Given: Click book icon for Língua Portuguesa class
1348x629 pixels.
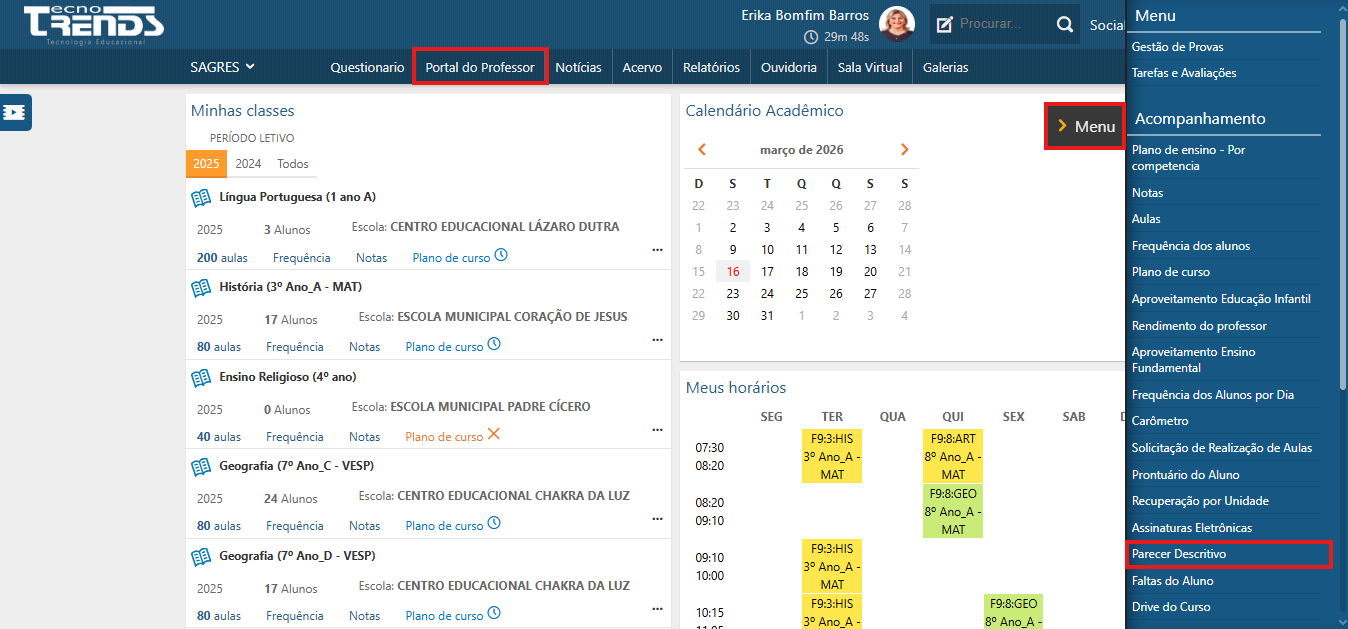Looking at the screenshot, I should point(201,198).
